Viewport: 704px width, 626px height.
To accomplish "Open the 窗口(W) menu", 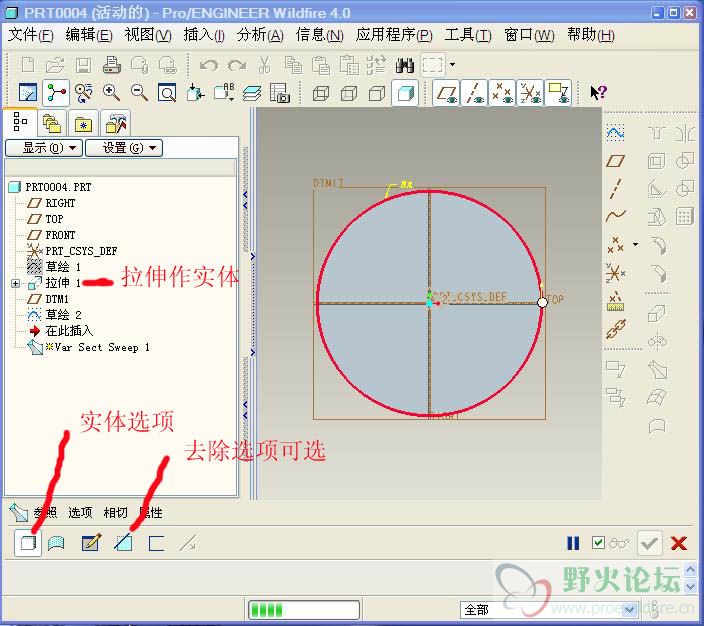I will (x=529, y=35).
